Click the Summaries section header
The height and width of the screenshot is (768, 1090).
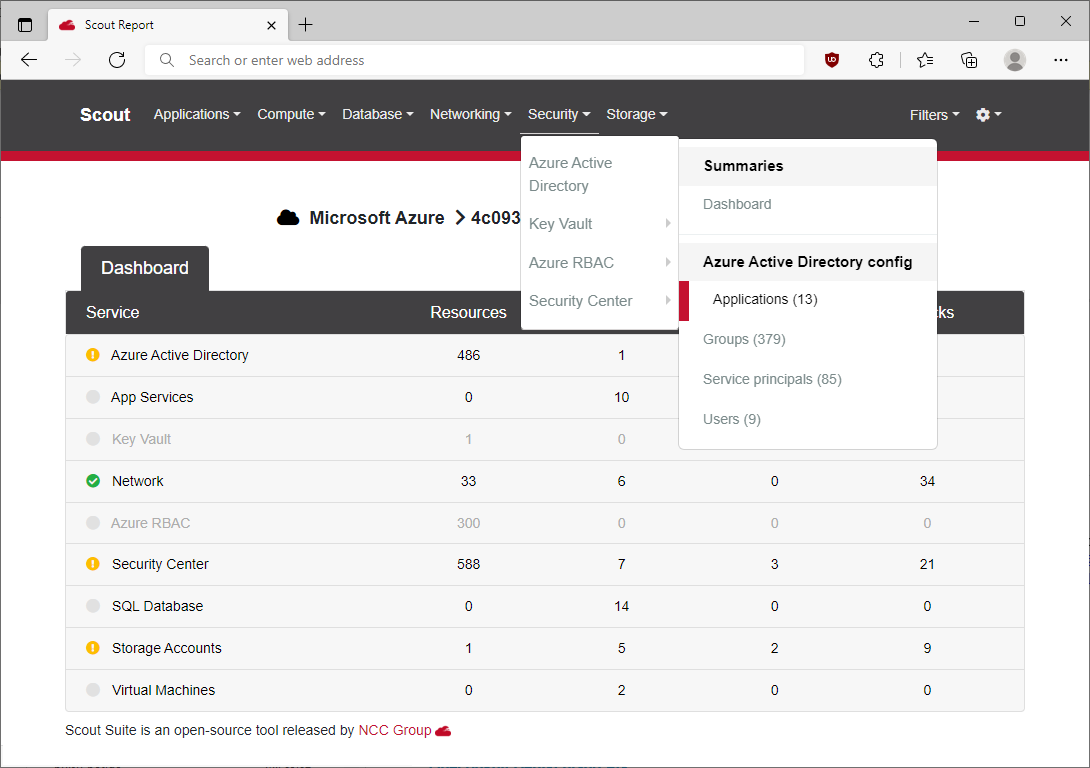743,166
